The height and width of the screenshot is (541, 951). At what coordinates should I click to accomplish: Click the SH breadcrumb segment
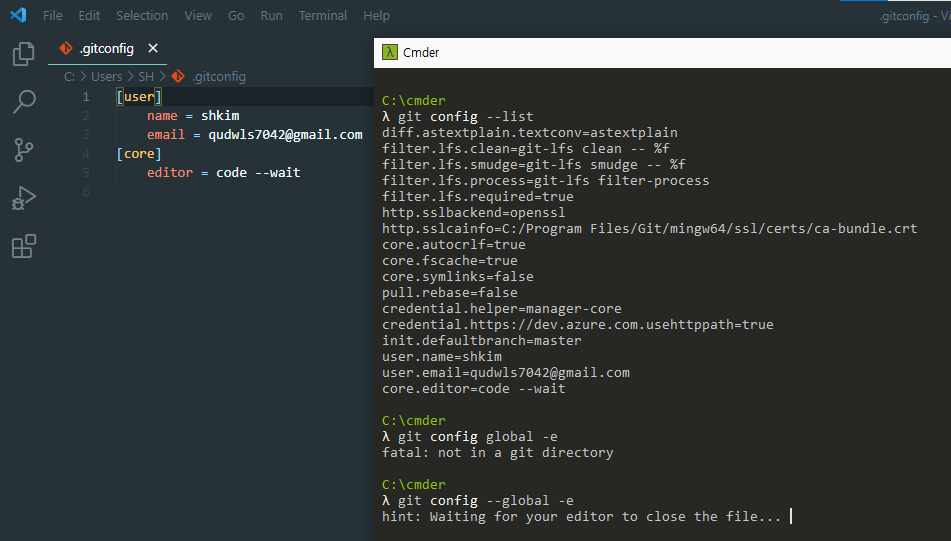click(146, 76)
